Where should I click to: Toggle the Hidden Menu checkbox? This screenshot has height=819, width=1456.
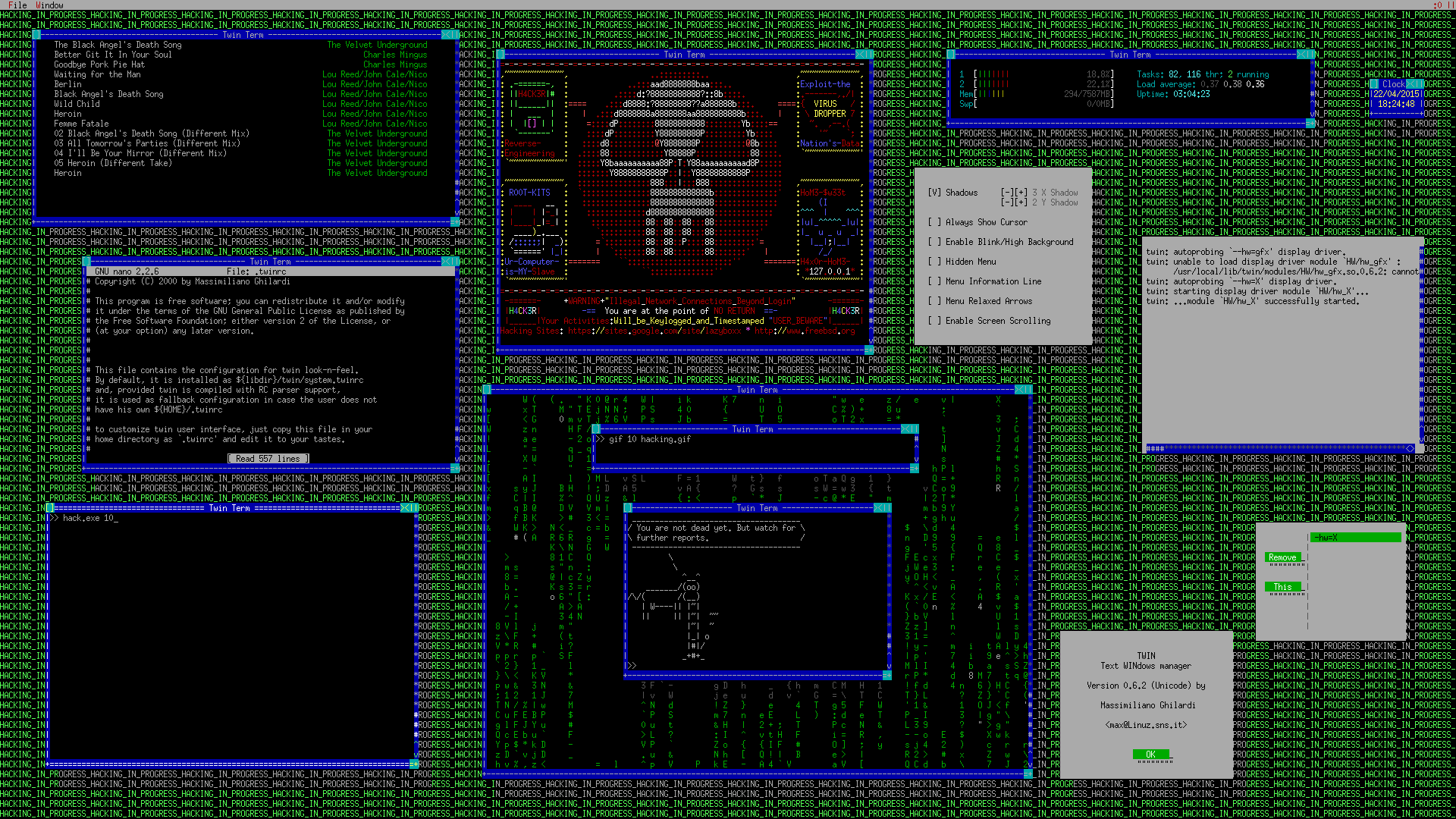click(934, 262)
